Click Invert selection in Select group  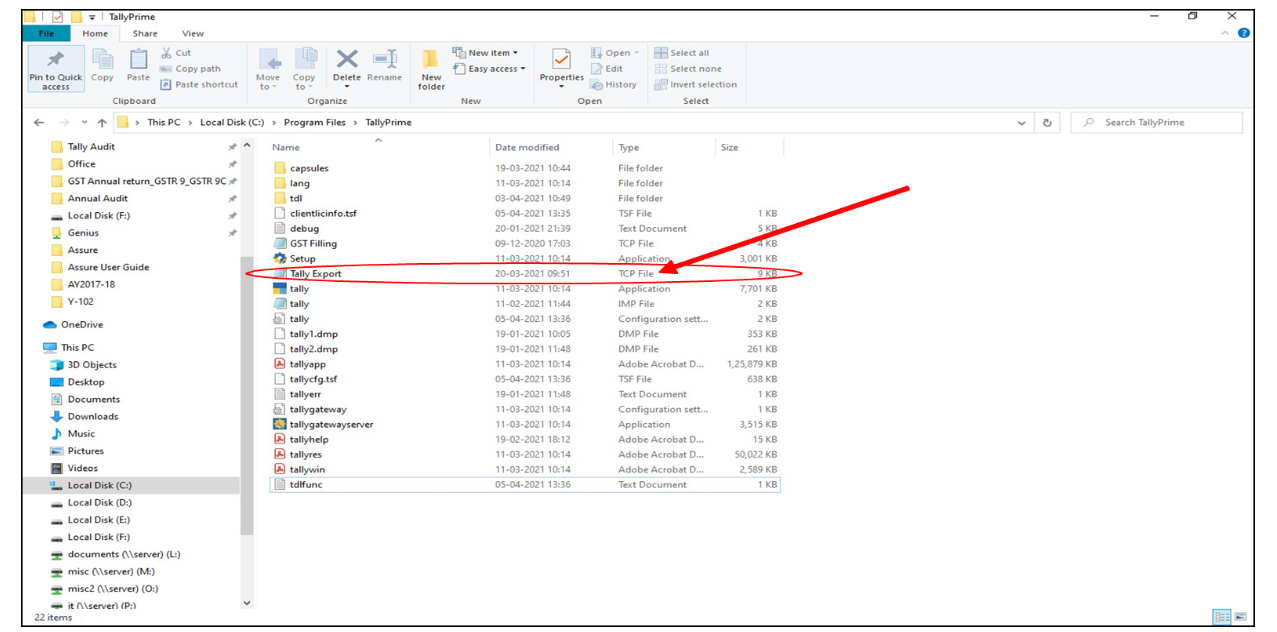(696, 85)
